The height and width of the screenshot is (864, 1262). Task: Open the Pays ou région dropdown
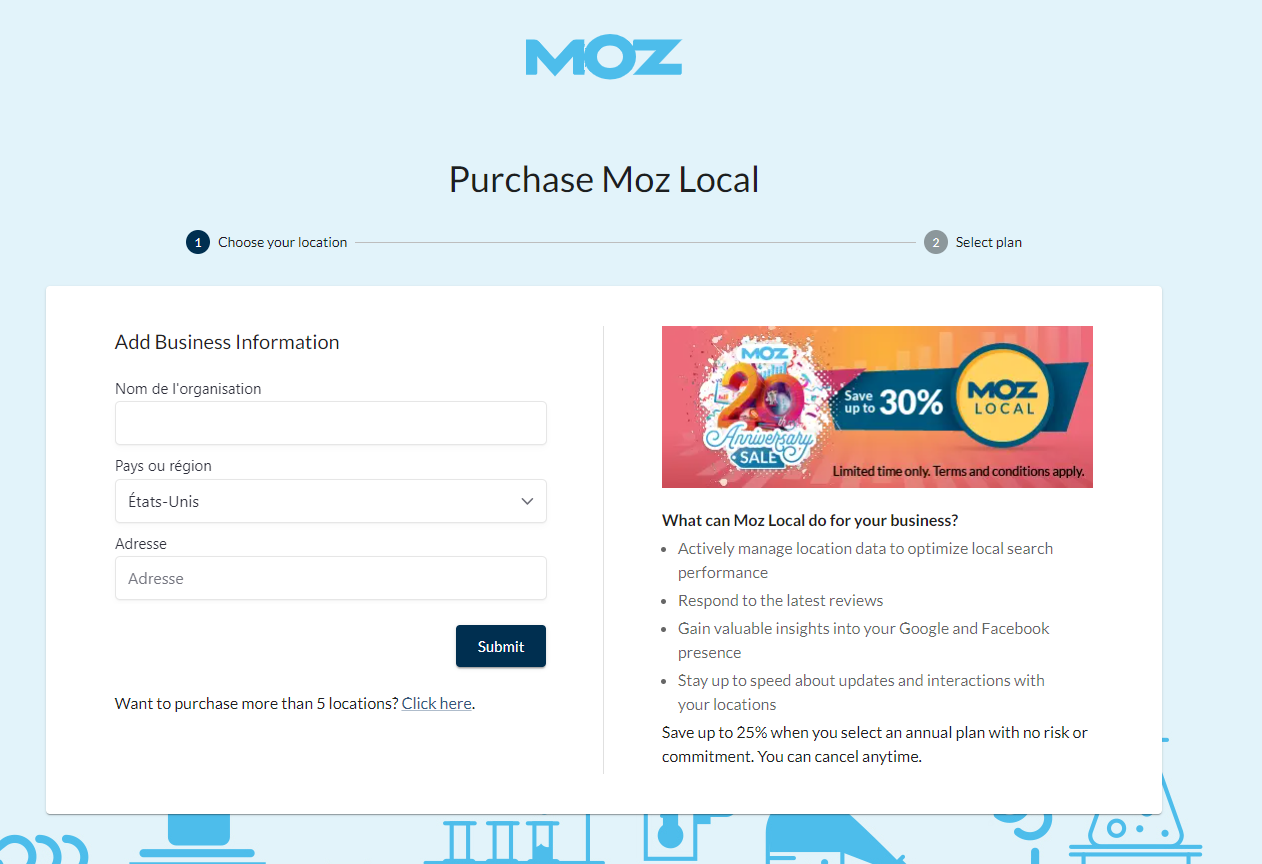coord(330,501)
